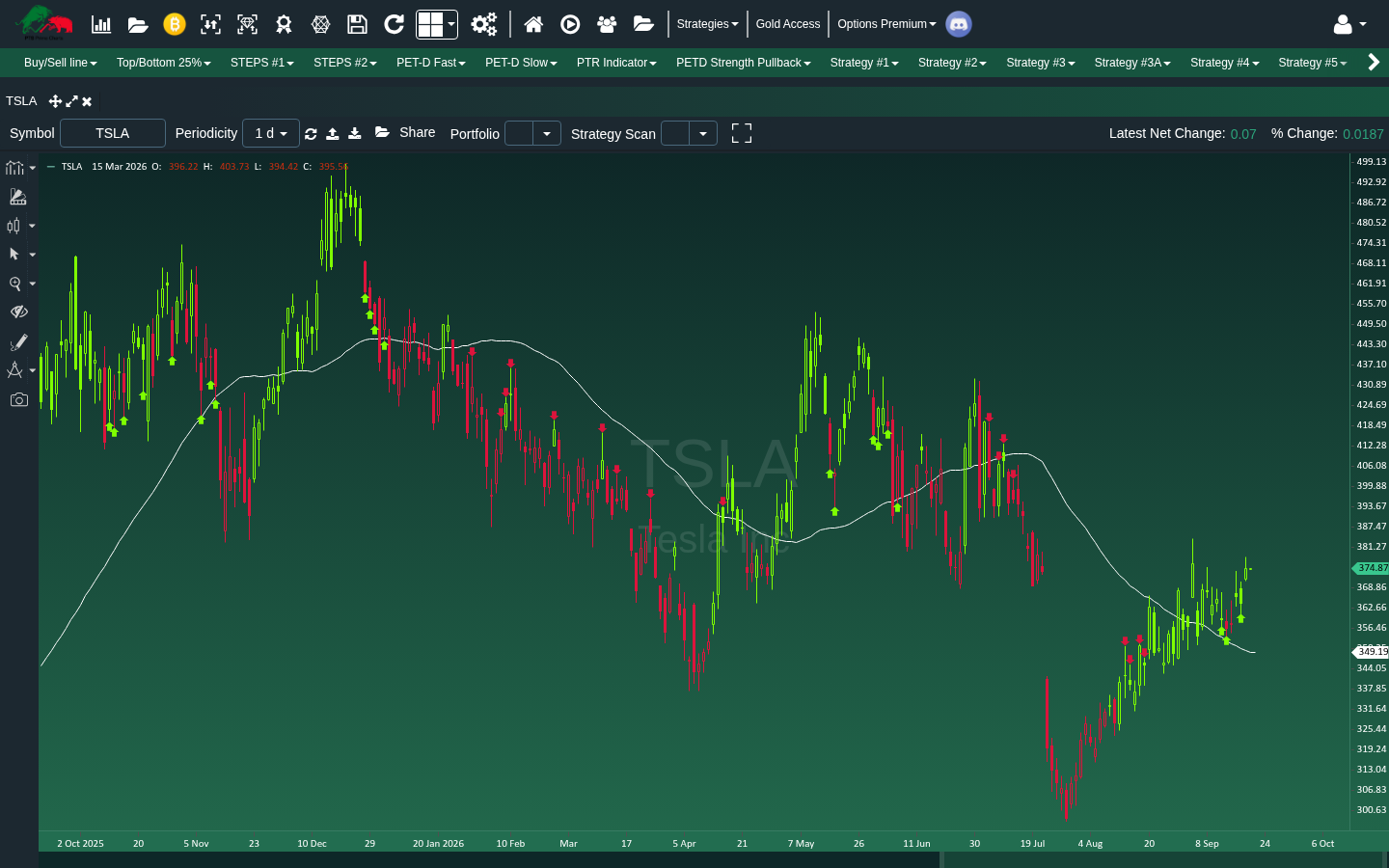Open the bar chart icon in top toolbar
The width and height of the screenshot is (1389, 868).
[x=101, y=24]
